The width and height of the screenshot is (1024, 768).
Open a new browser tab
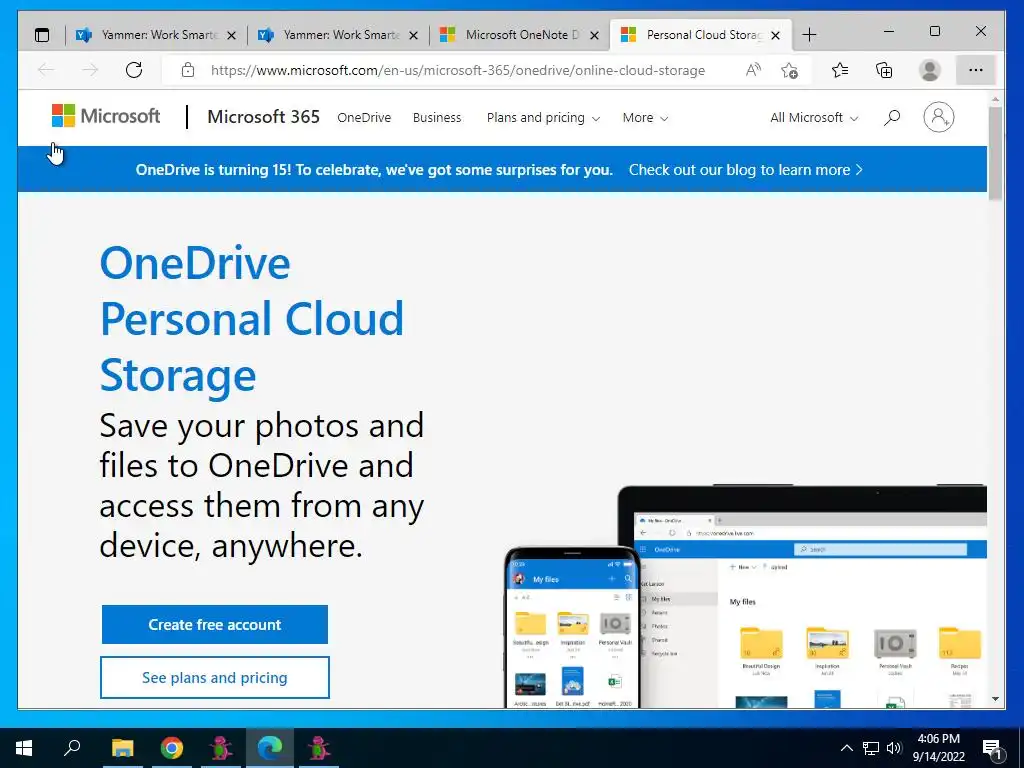point(809,35)
